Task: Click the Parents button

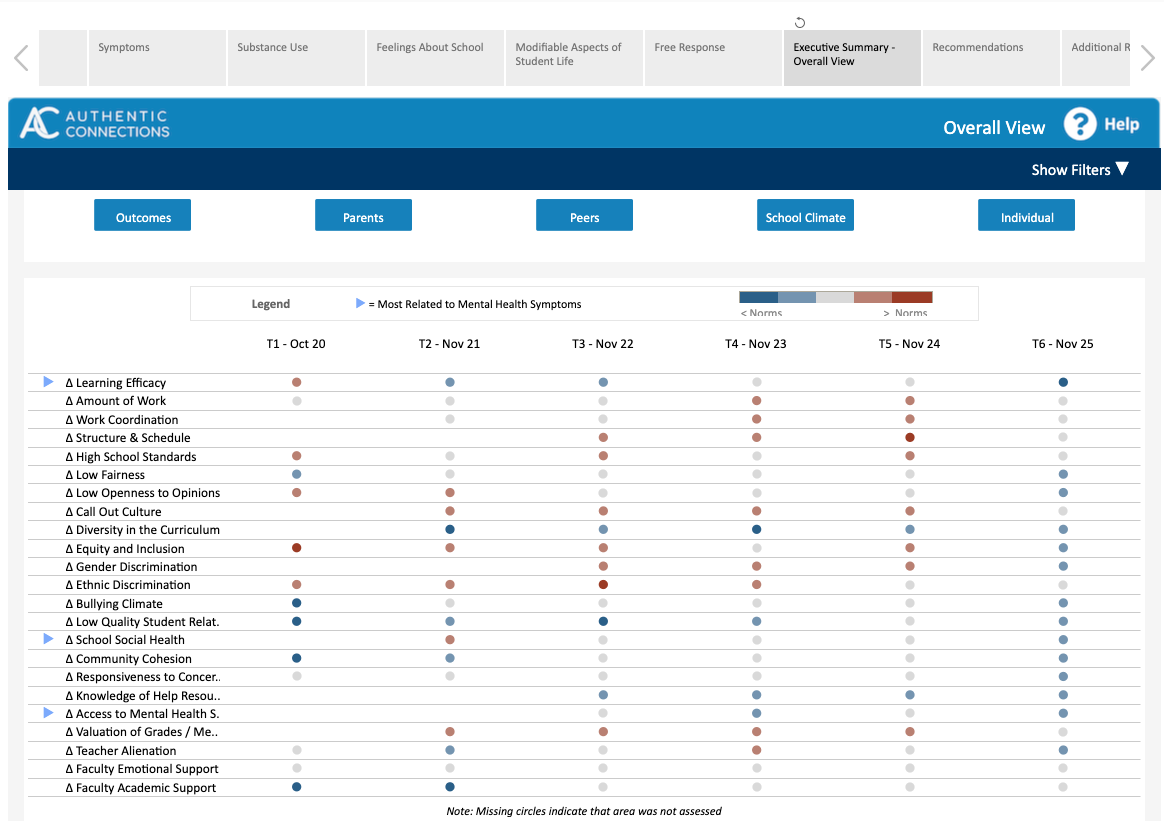Action: point(363,216)
